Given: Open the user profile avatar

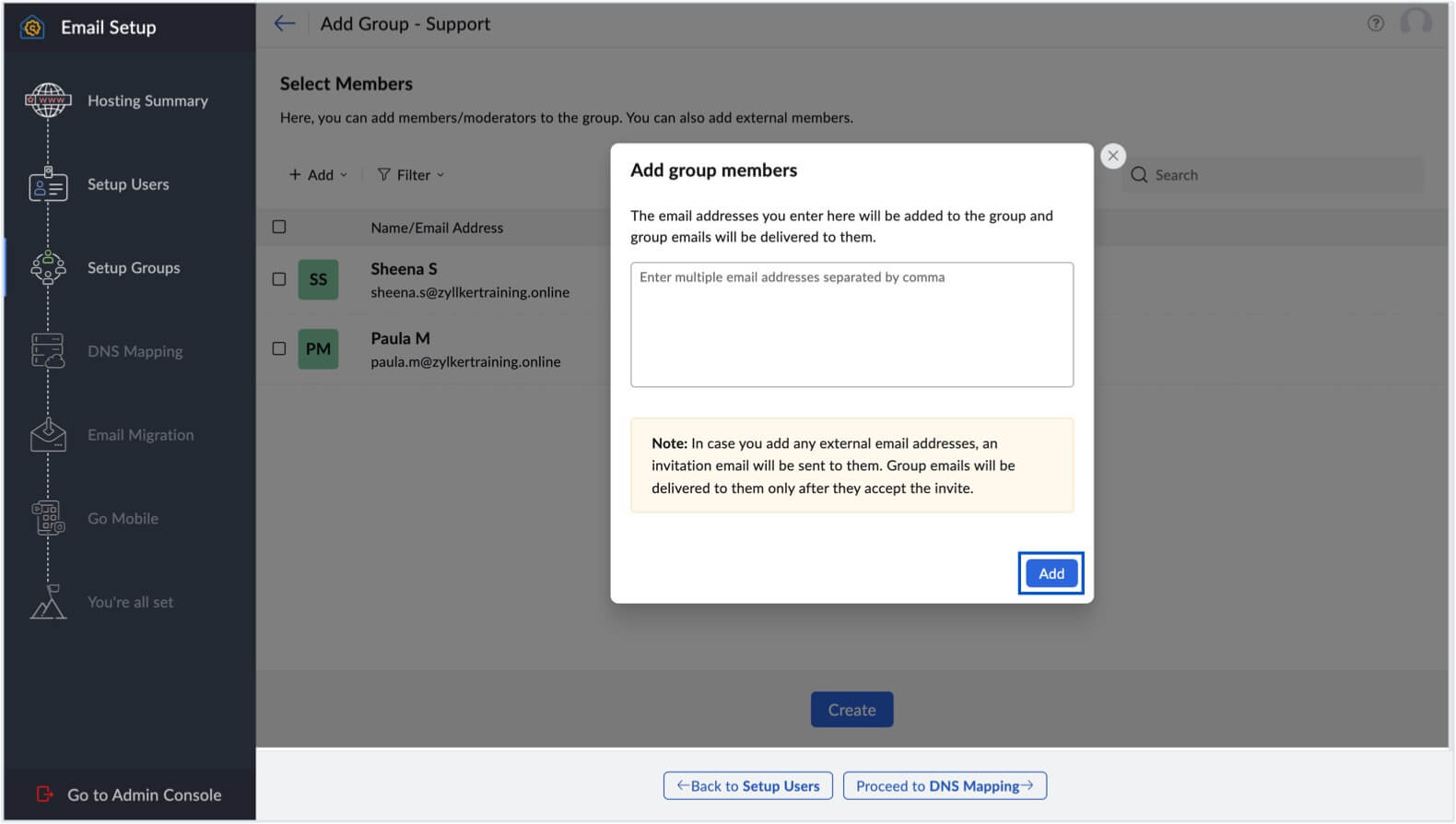Looking at the screenshot, I should pos(1415,22).
